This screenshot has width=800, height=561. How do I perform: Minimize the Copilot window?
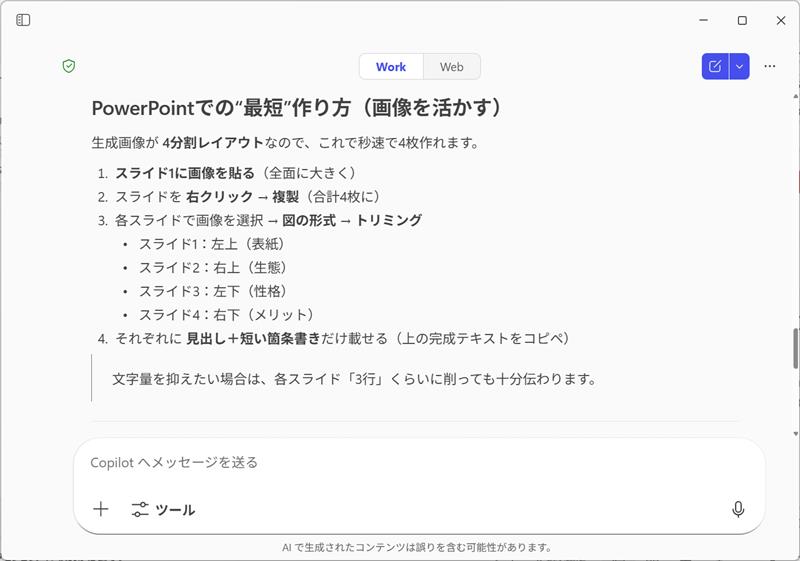(x=703, y=20)
